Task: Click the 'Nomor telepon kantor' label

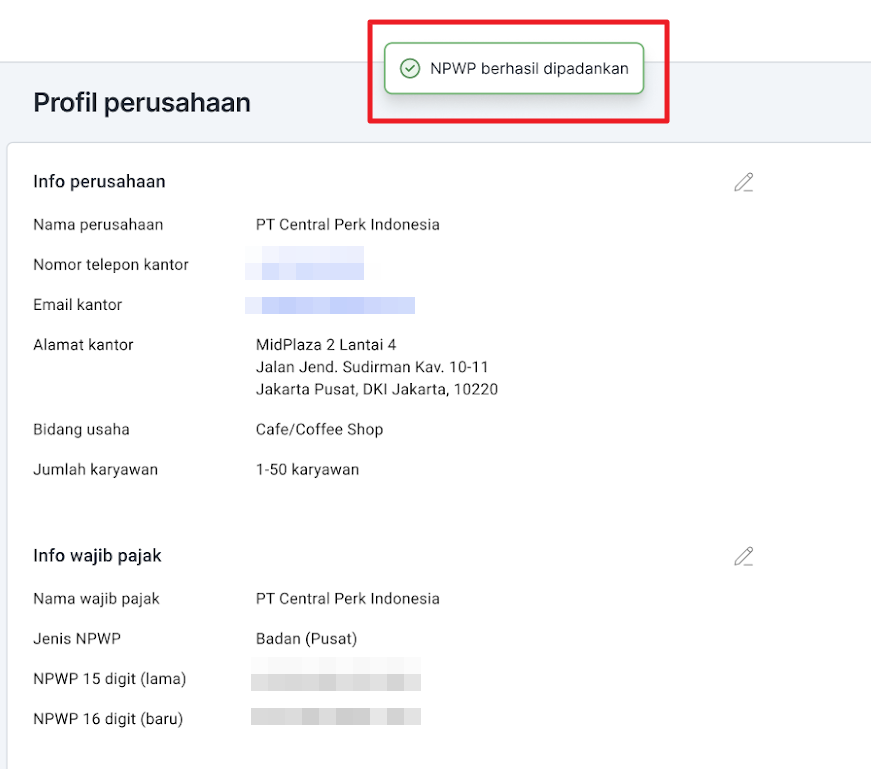Action: pos(111,264)
